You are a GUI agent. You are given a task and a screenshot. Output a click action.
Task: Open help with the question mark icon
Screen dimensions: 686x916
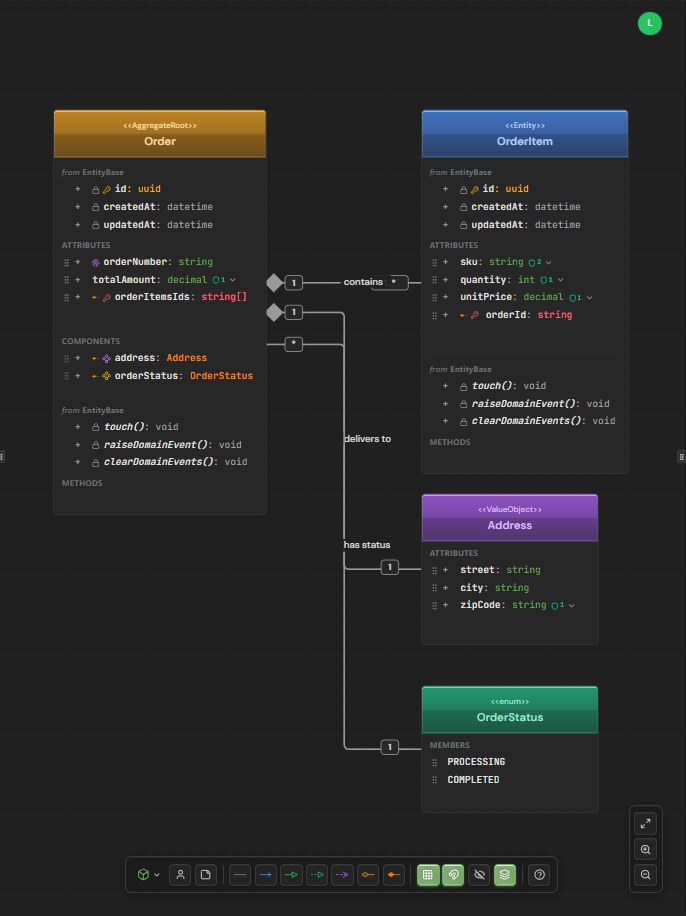540,874
